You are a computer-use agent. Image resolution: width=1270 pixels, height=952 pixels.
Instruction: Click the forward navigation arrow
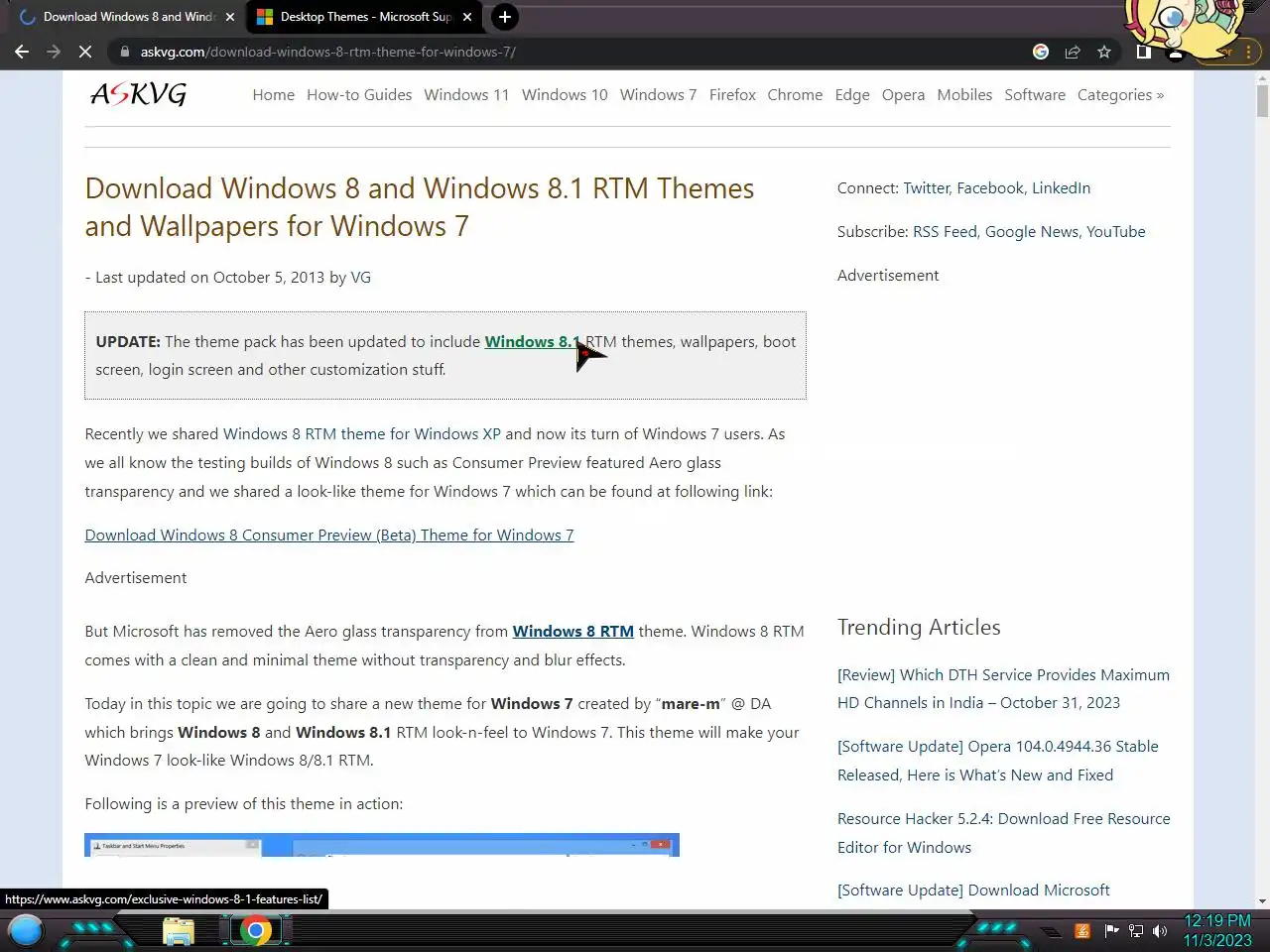click(54, 52)
